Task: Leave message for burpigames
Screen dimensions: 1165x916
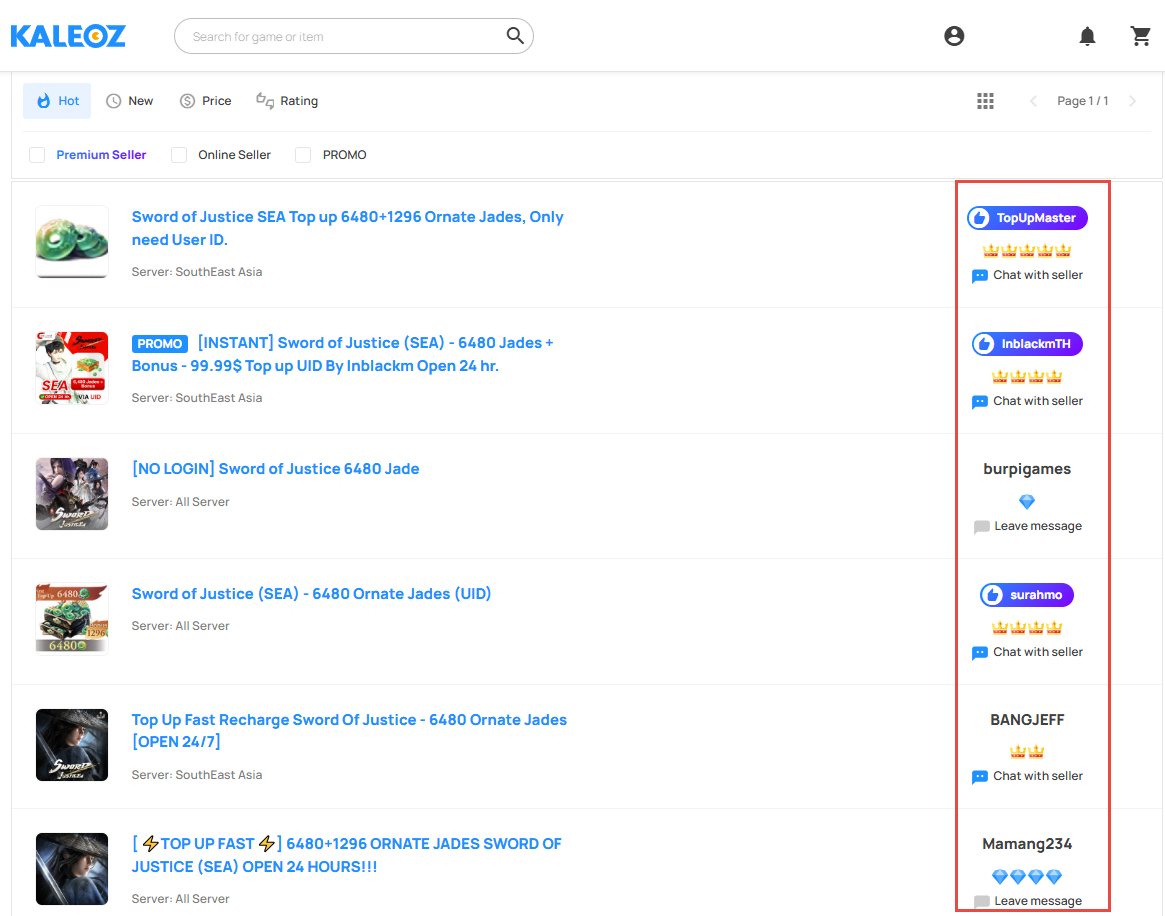Action: [1027, 526]
